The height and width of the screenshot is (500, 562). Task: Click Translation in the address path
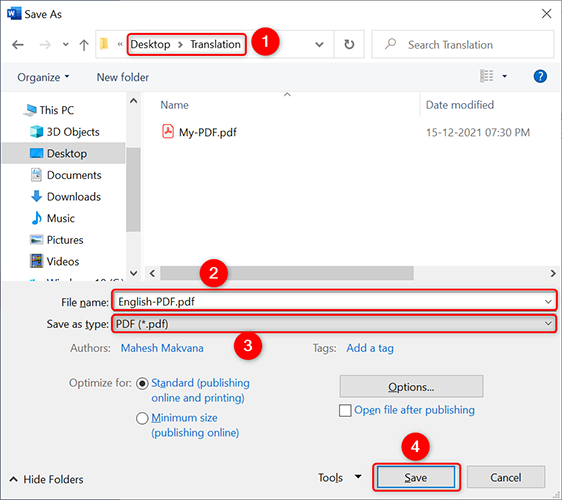[215, 44]
